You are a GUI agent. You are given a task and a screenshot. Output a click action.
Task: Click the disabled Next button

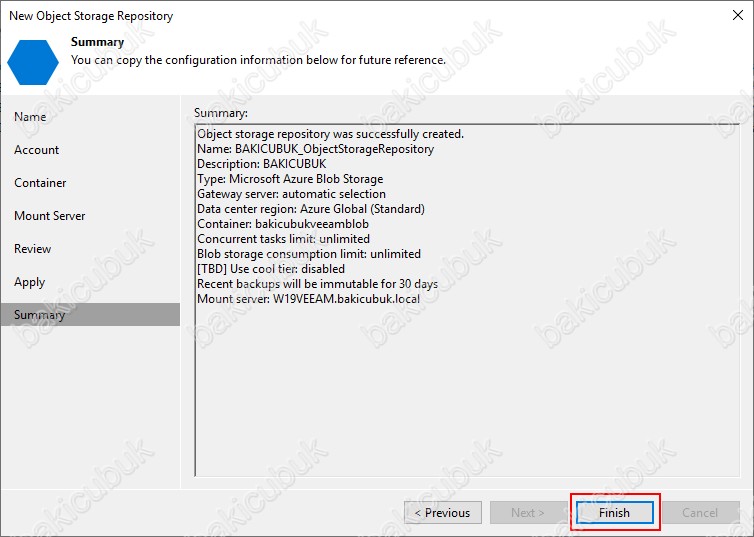[528, 512]
